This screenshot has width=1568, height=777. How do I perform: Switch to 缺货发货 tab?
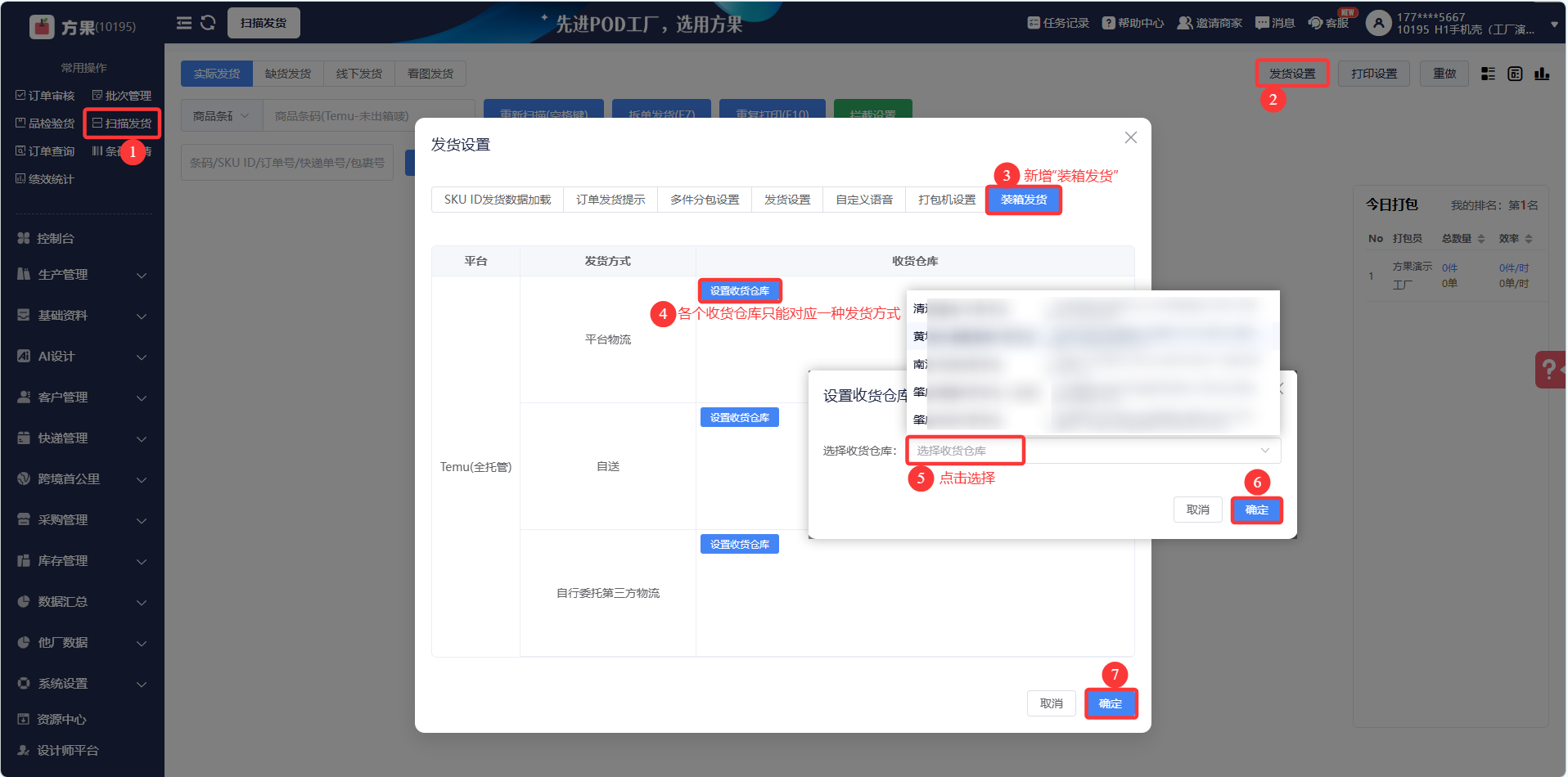(288, 74)
